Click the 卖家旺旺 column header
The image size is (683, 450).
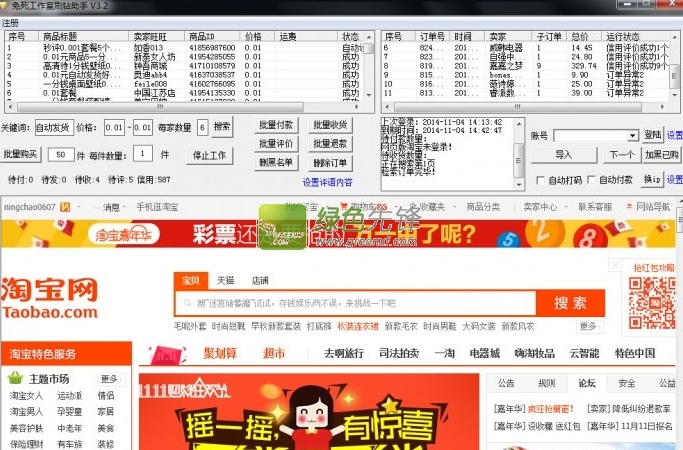coord(156,37)
